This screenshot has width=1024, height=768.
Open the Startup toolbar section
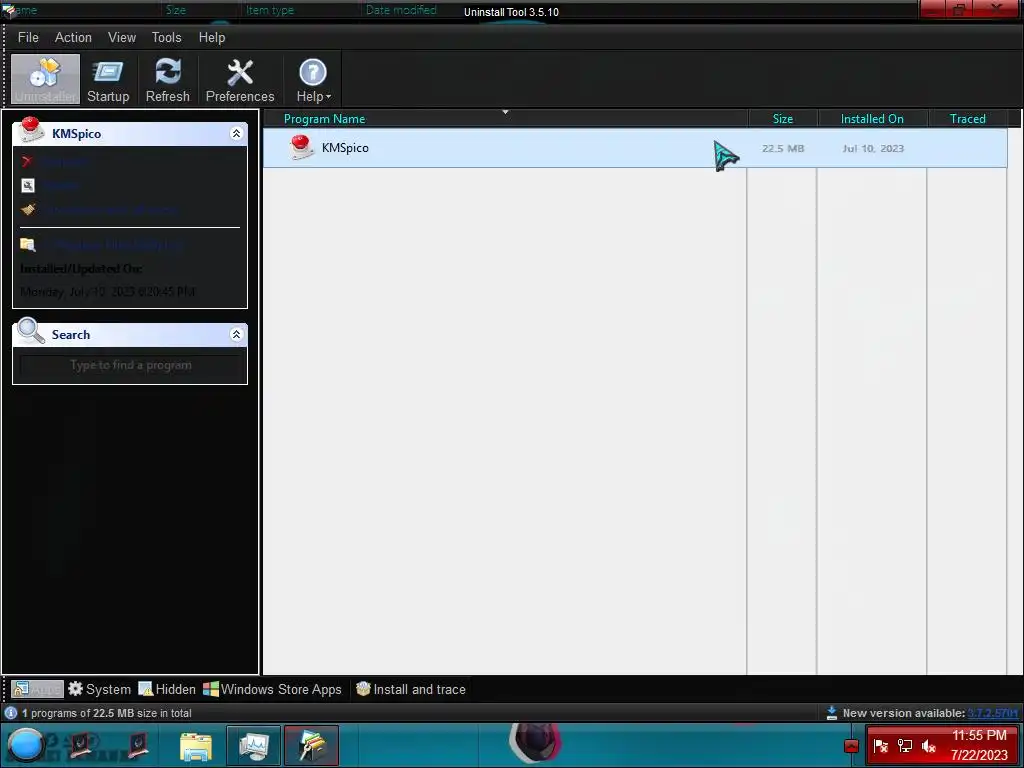pos(108,80)
